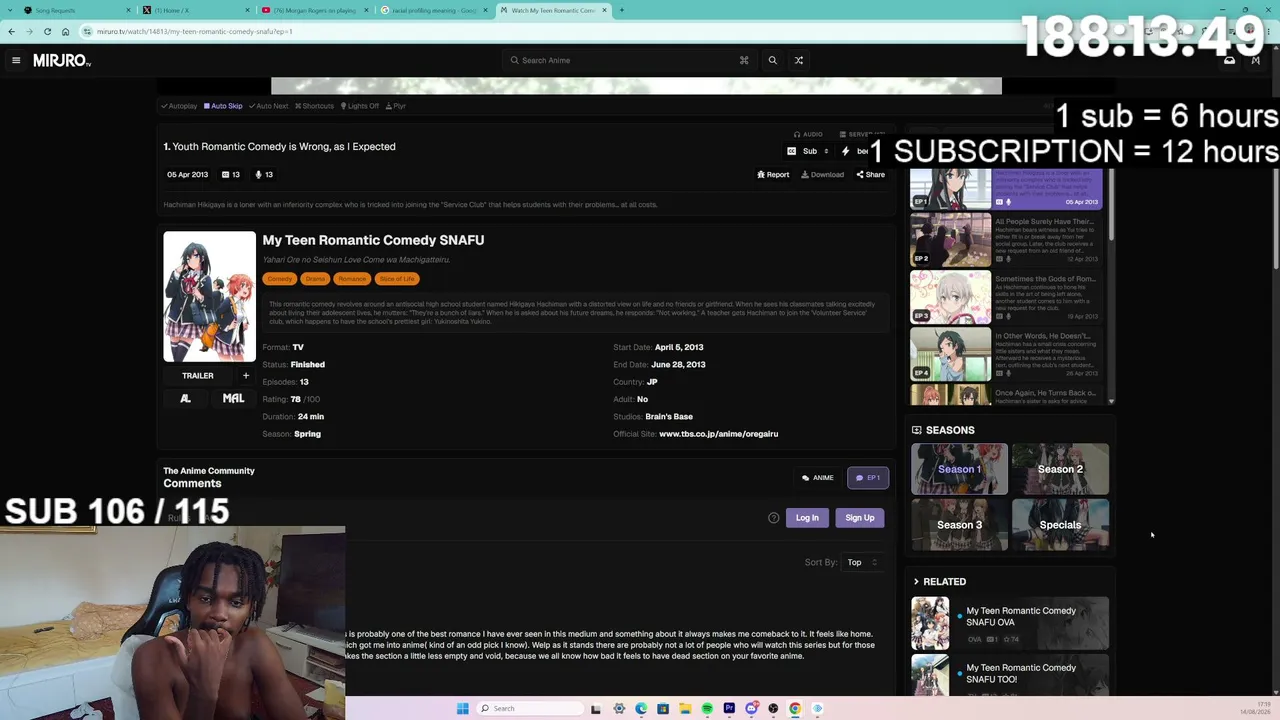
Task: Filter by the Romance genre tag
Action: (352, 279)
